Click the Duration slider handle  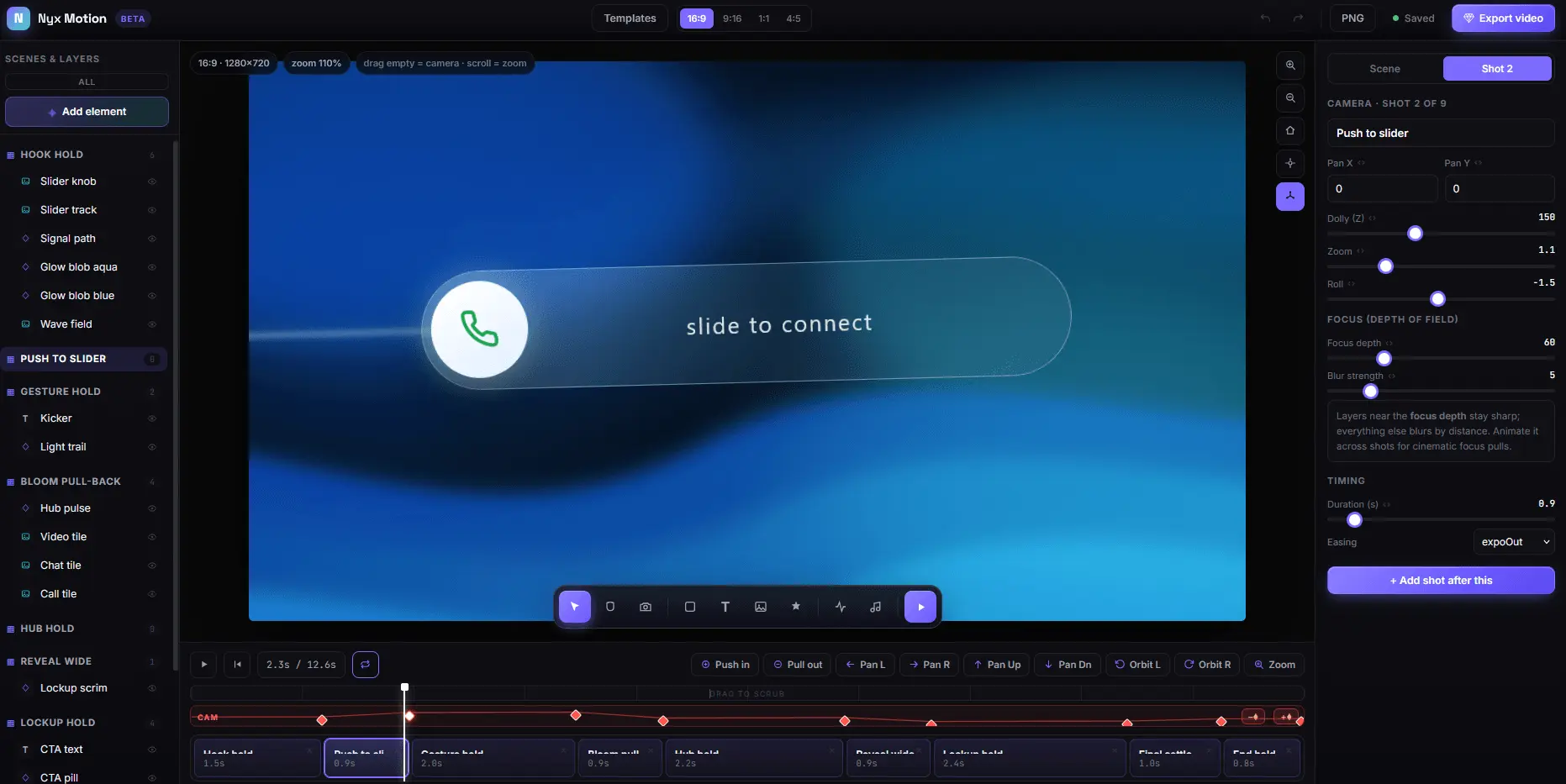pyautogui.click(x=1355, y=520)
